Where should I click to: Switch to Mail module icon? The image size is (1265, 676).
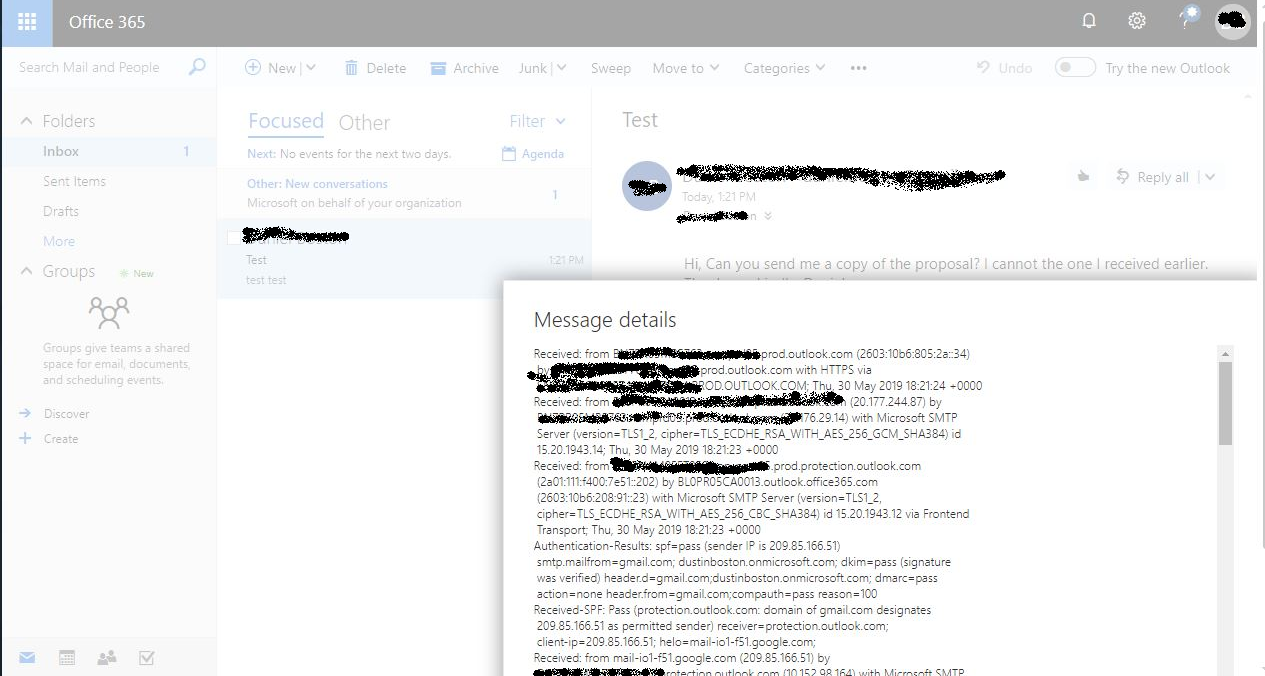pos(27,657)
